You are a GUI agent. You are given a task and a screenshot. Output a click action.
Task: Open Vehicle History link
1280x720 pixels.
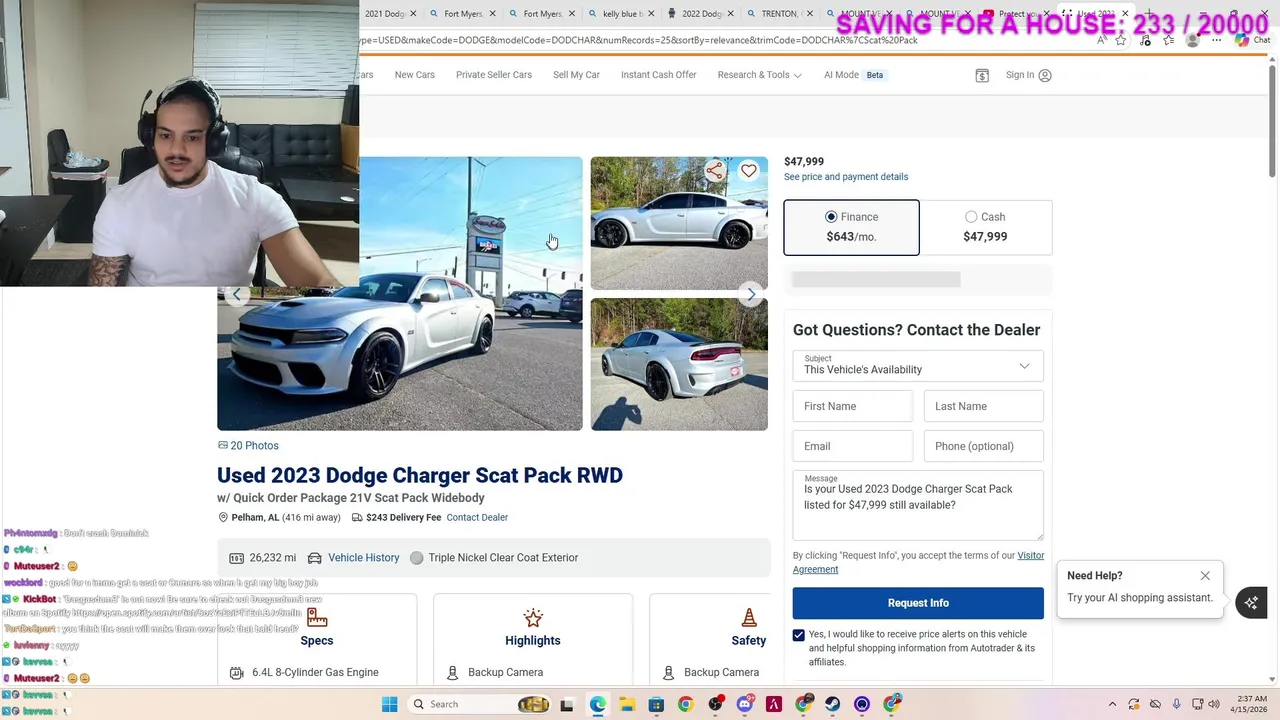click(363, 558)
